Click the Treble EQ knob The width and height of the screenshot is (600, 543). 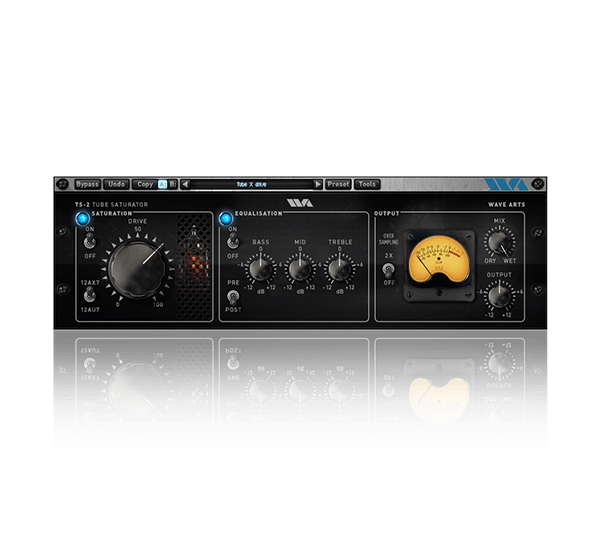click(339, 269)
